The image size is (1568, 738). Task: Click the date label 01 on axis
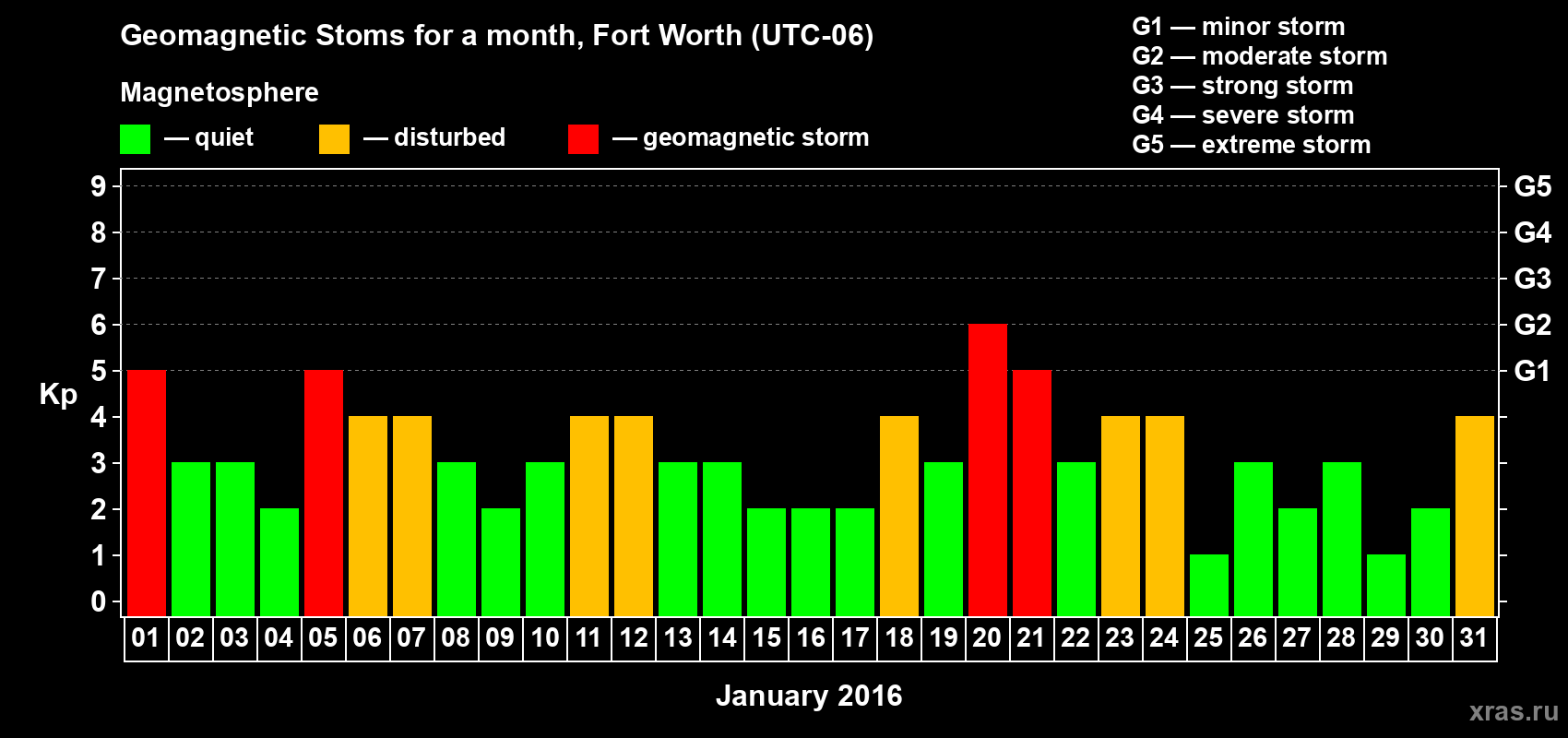tap(146, 638)
